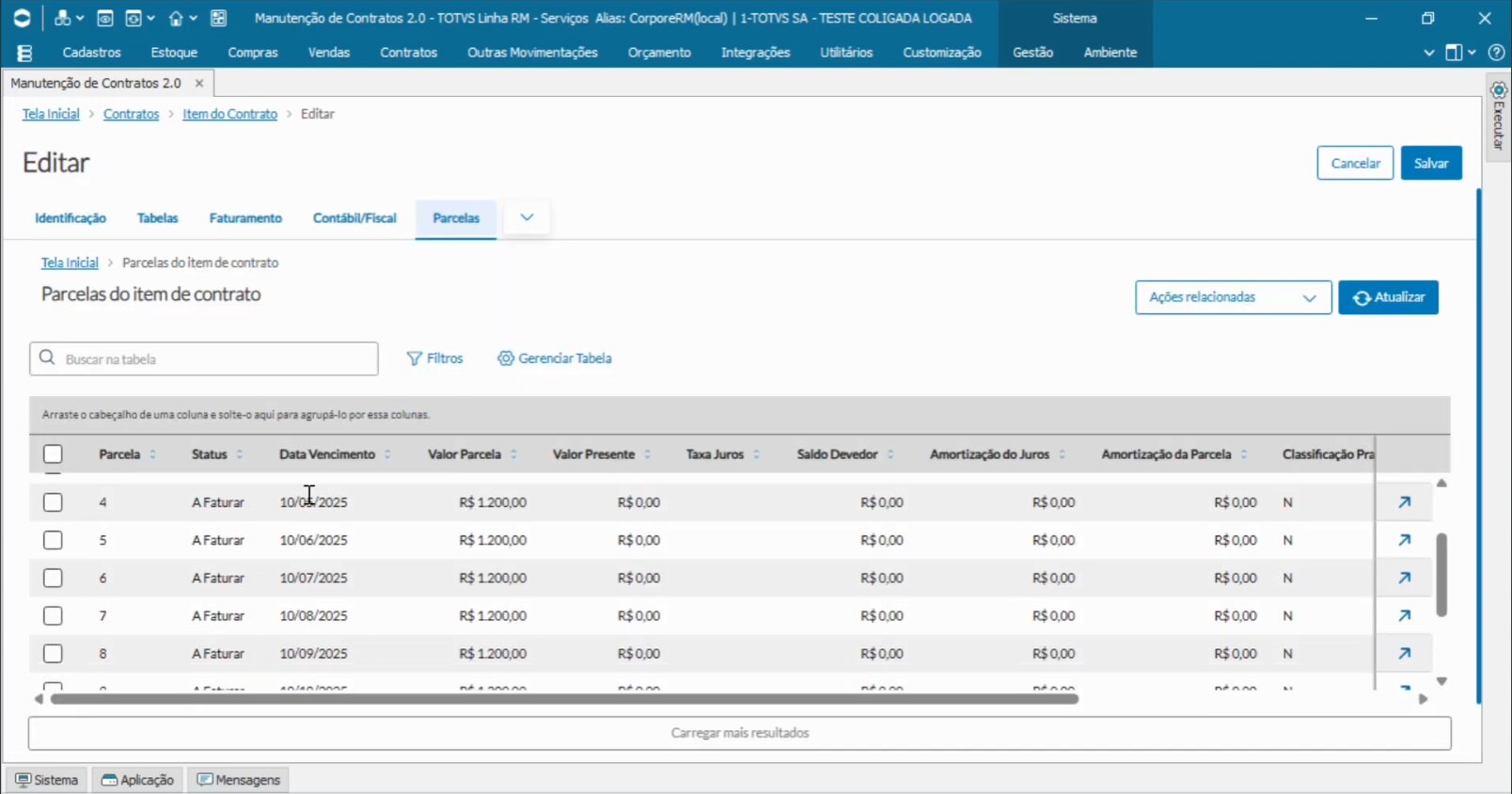Screen dimensions: 1512x794
Task: Open details arrow for parcela 4
Action: (1404, 502)
